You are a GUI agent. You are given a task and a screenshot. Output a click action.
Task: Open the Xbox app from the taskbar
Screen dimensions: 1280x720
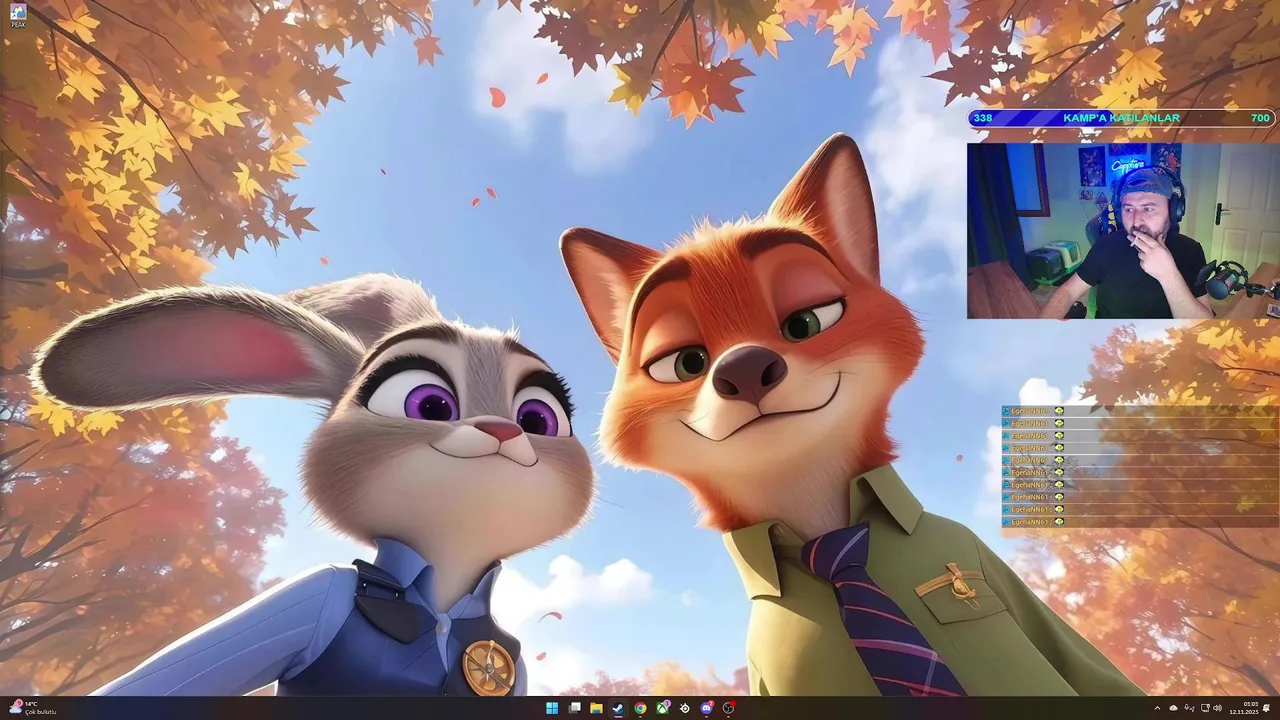662,708
